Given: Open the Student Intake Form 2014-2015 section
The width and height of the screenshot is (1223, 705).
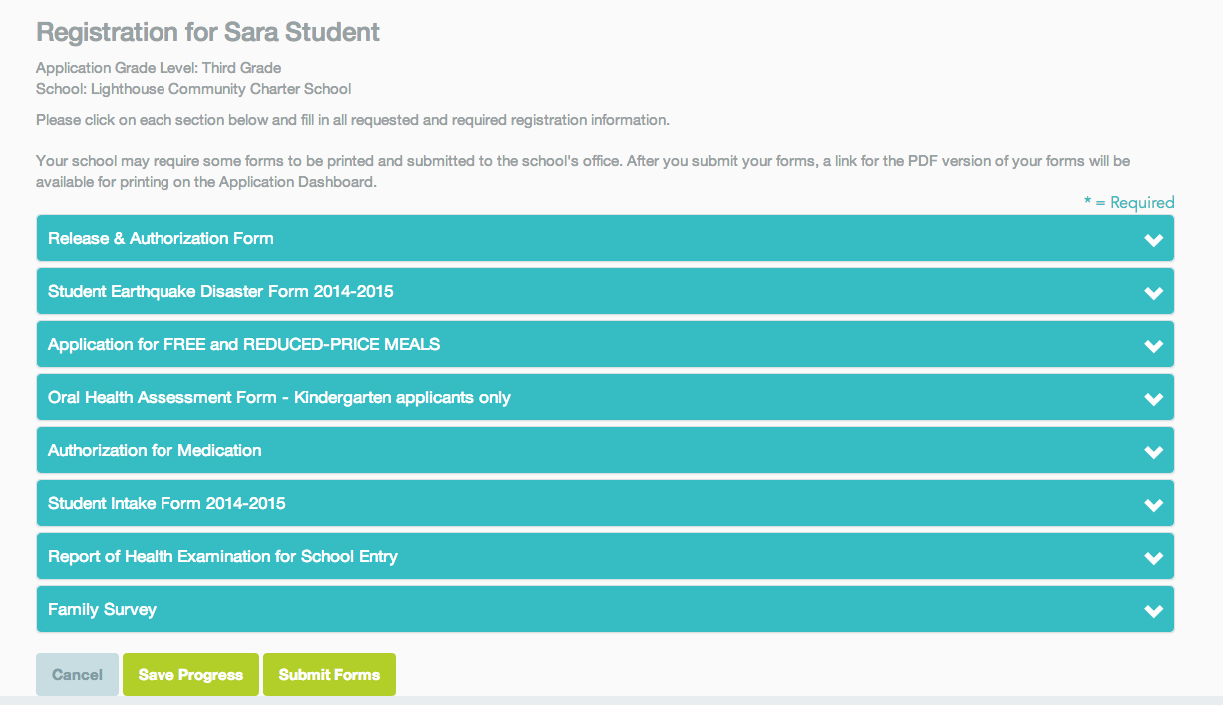Looking at the screenshot, I should point(605,503).
